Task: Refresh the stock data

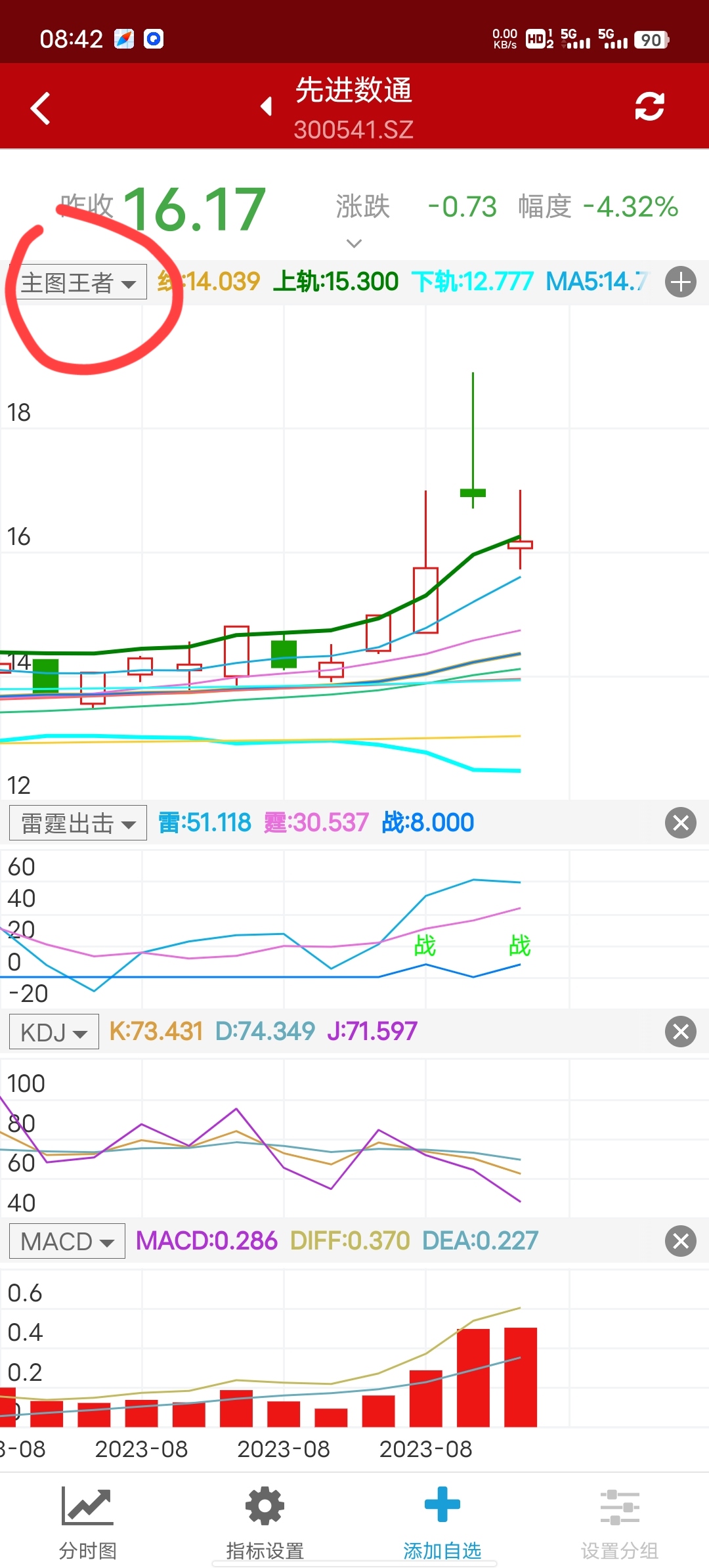Action: click(649, 106)
